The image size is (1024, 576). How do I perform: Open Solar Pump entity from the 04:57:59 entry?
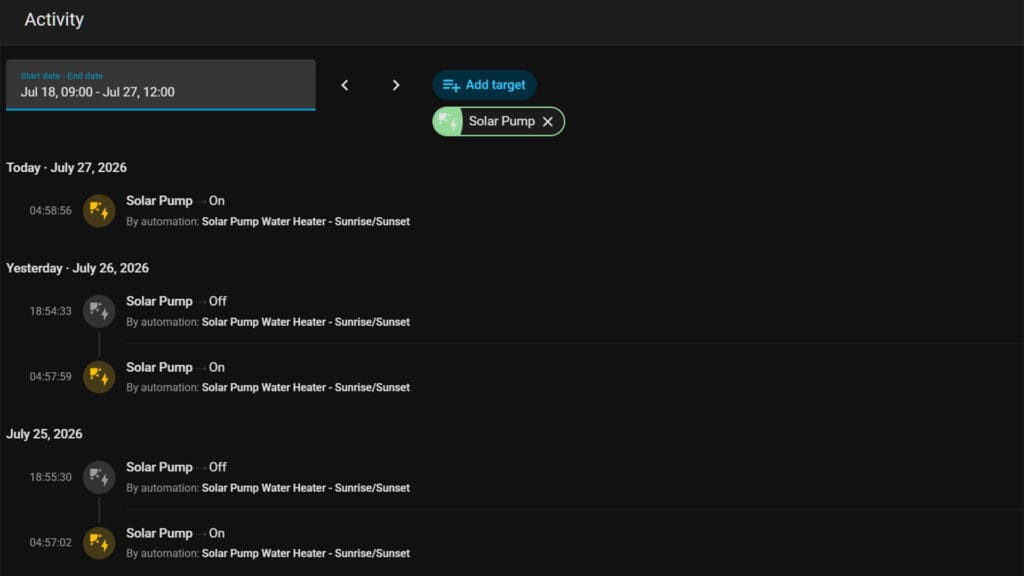(x=159, y=367)
